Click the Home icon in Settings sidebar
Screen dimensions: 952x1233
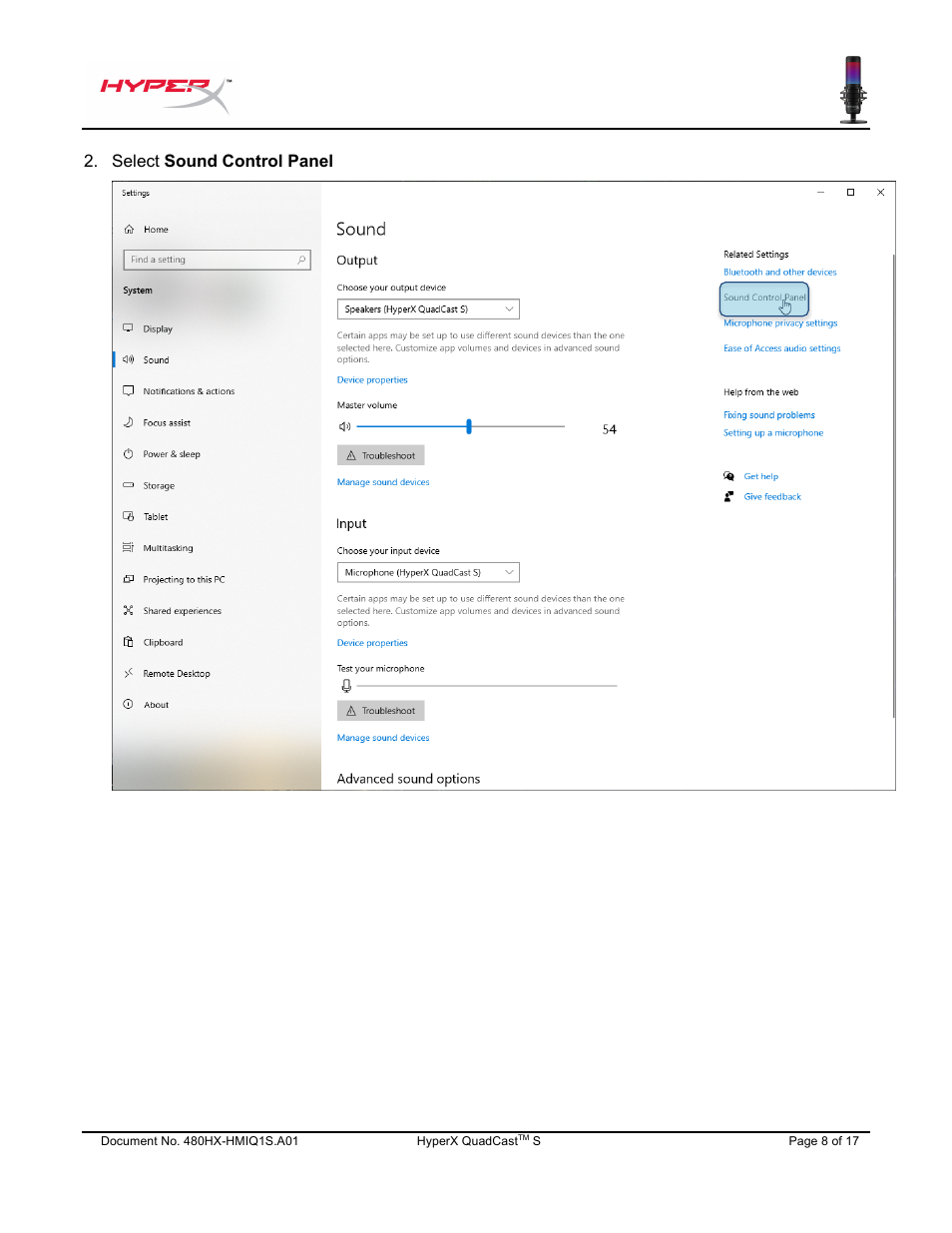(x=129, y=230)
